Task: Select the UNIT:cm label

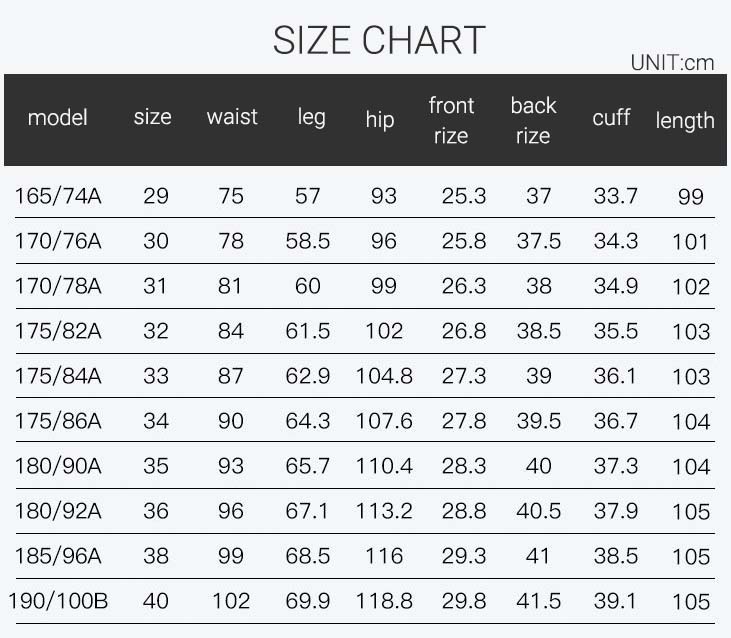Action: click(x=672, y=63)
